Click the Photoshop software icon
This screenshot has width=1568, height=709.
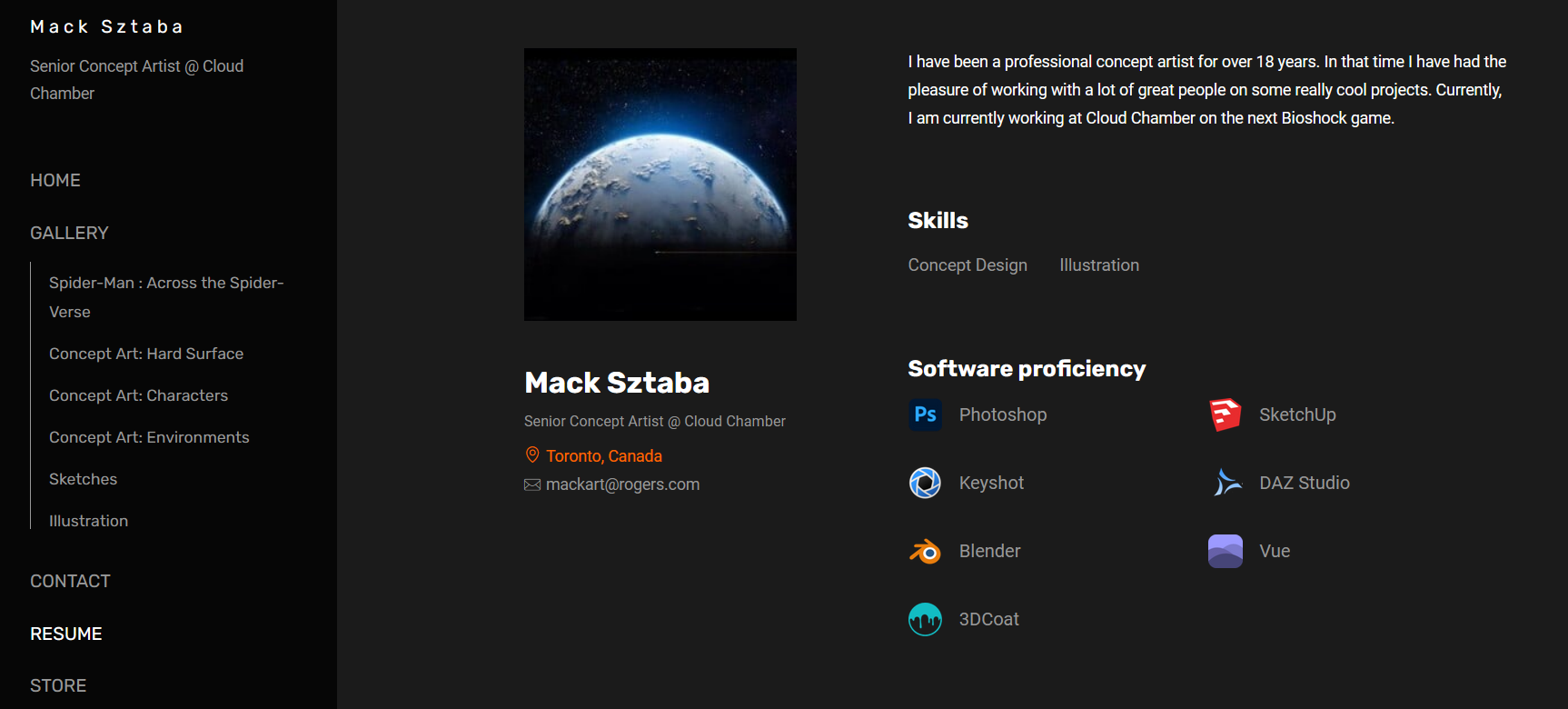(925, 414)
